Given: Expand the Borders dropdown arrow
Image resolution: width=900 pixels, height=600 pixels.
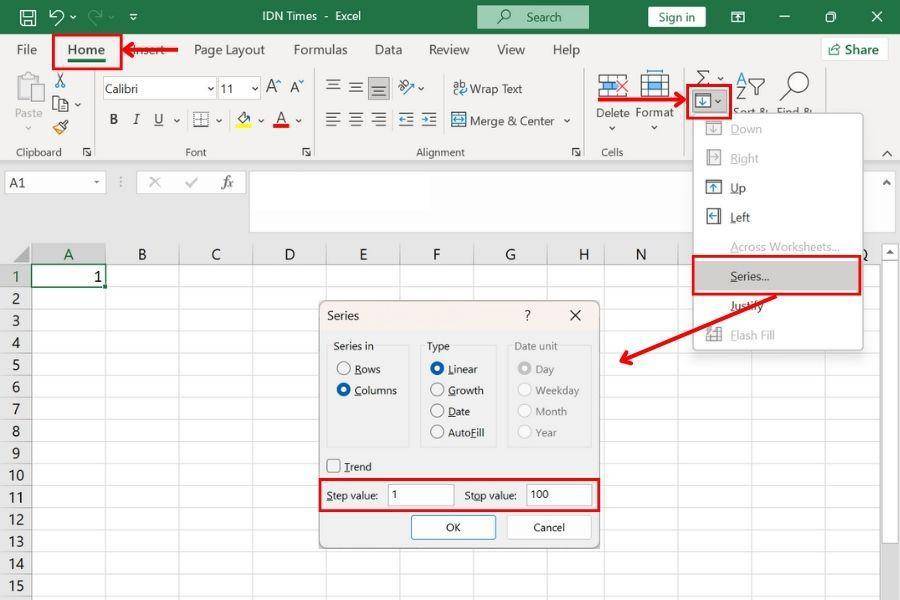Looking at the screenshot, I should (x=219, y=121).
